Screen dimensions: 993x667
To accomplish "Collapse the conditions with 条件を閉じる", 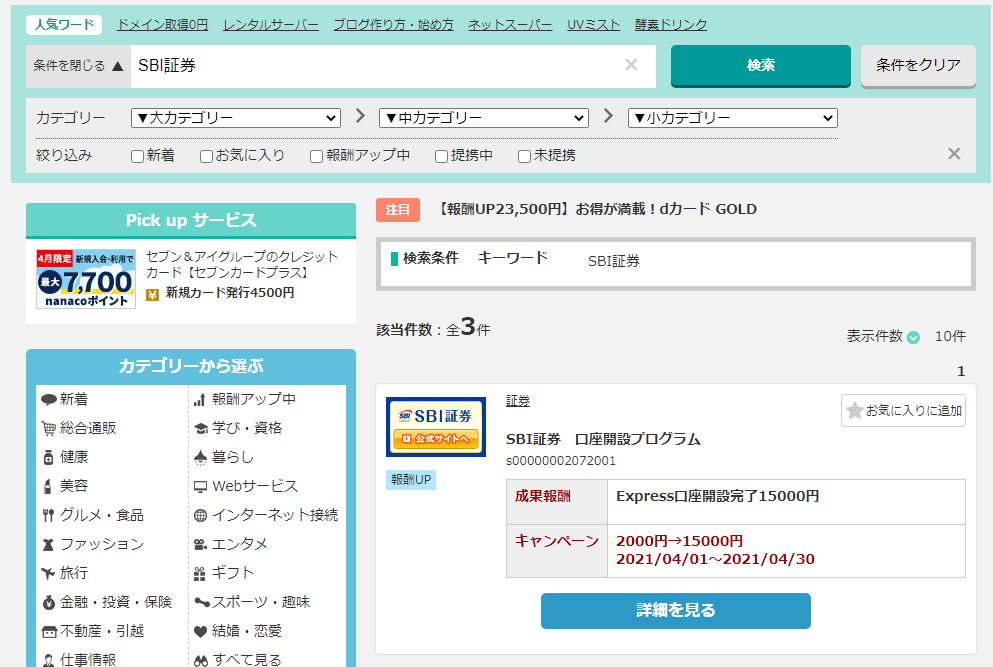I will click(79, 66).
